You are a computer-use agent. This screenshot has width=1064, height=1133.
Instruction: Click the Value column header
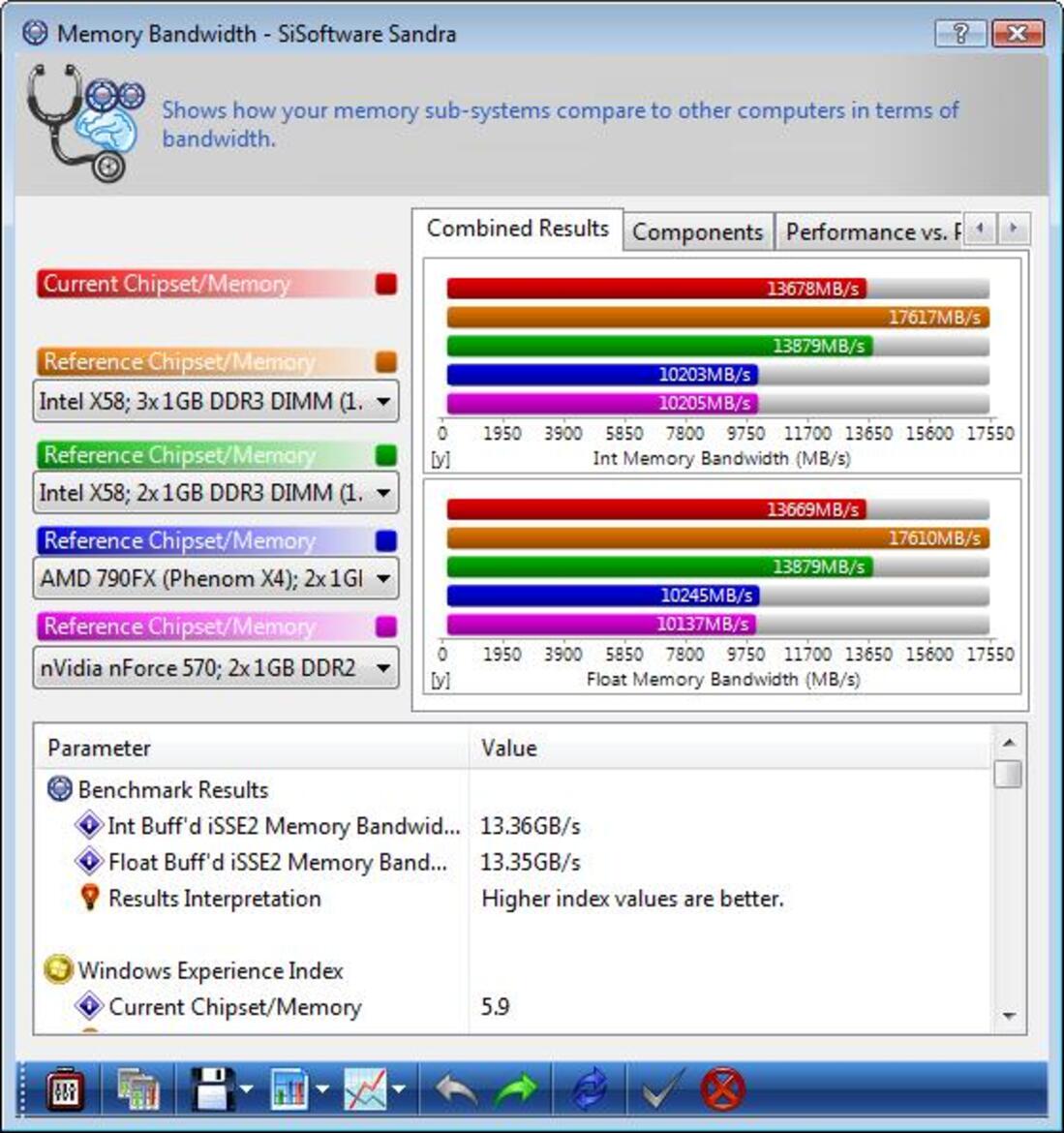(730, 748)
